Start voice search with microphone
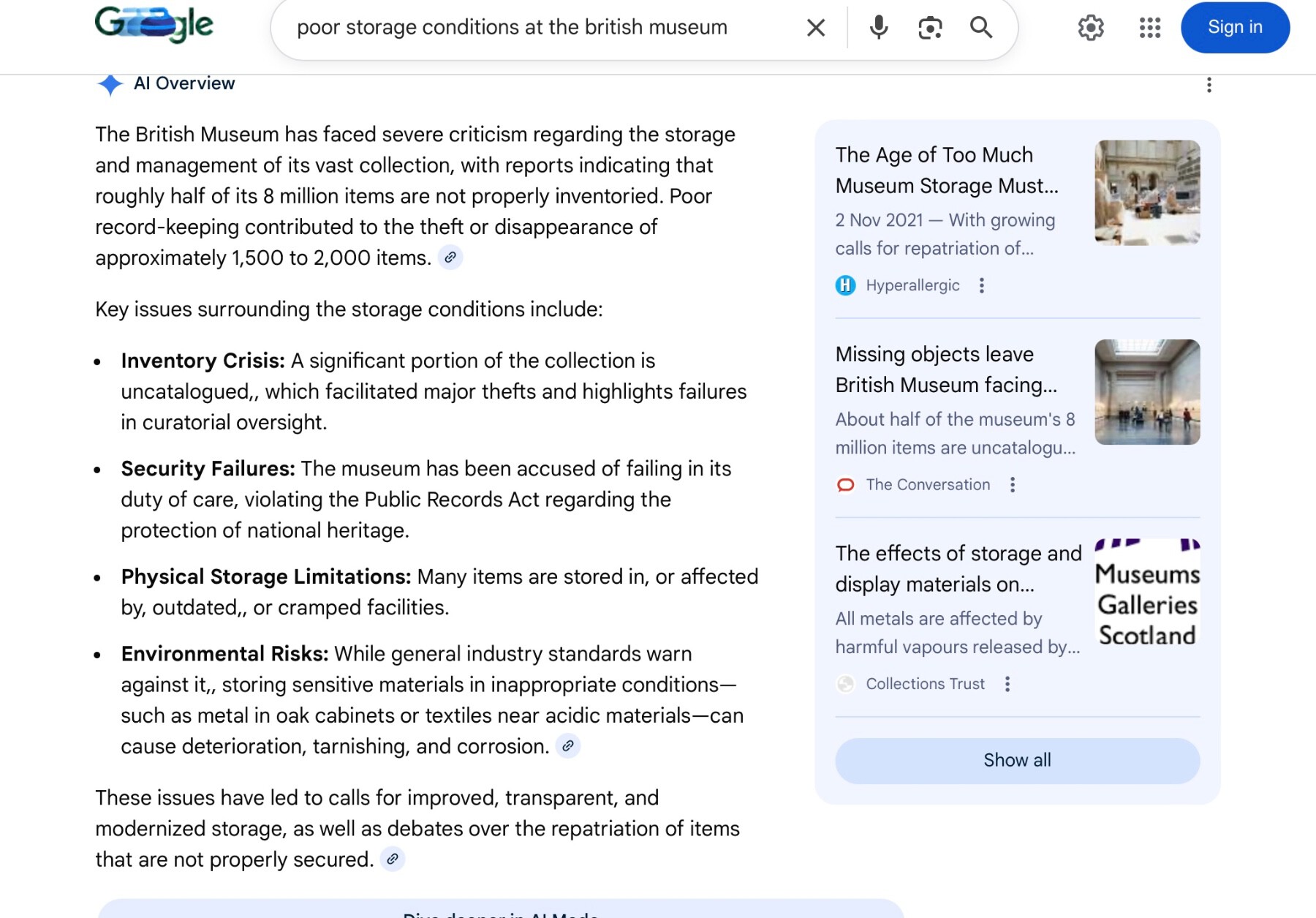Screen dimensions: 1316x918 [x=878, y=28]
